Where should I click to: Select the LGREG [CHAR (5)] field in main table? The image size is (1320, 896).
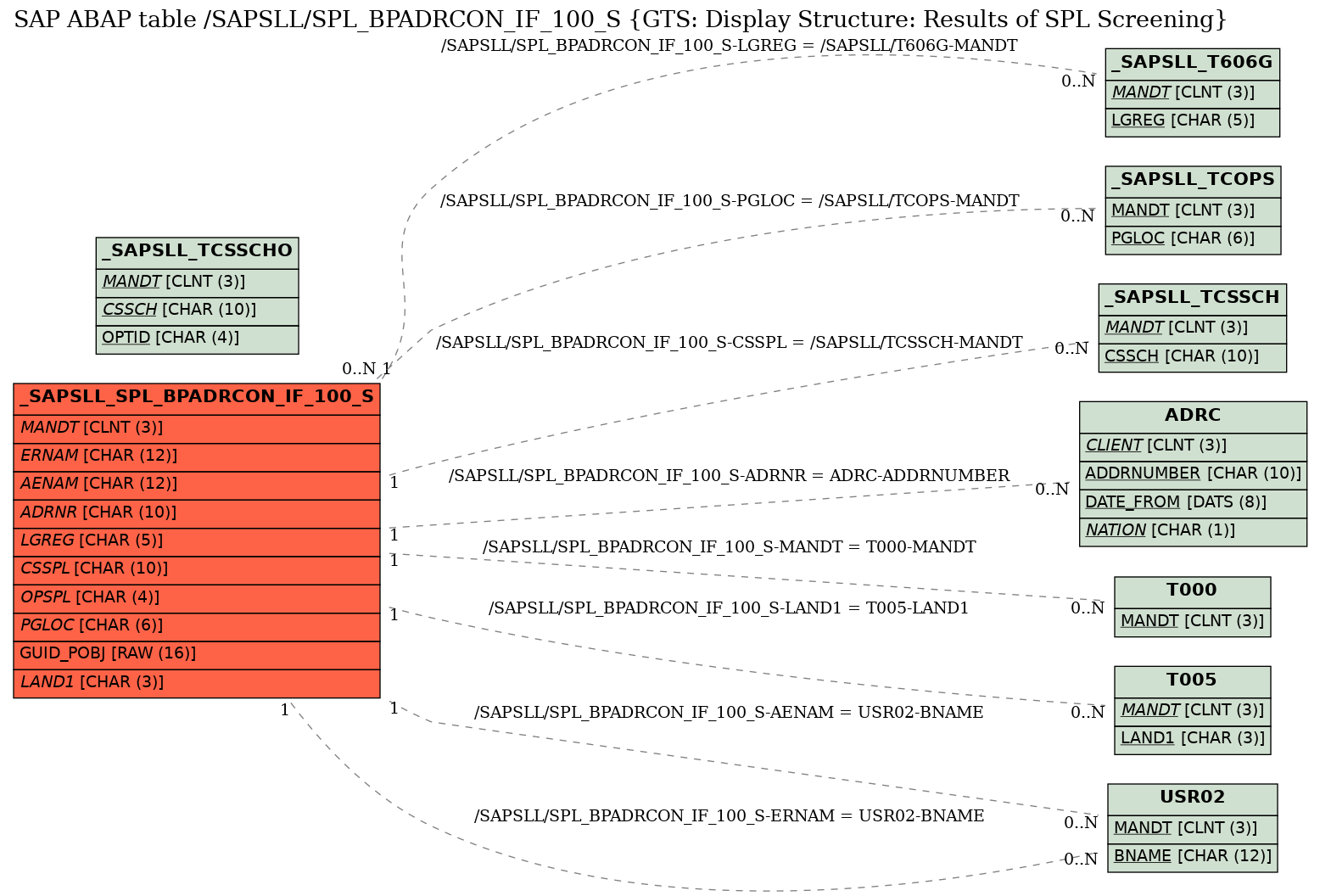pos(197,540)
